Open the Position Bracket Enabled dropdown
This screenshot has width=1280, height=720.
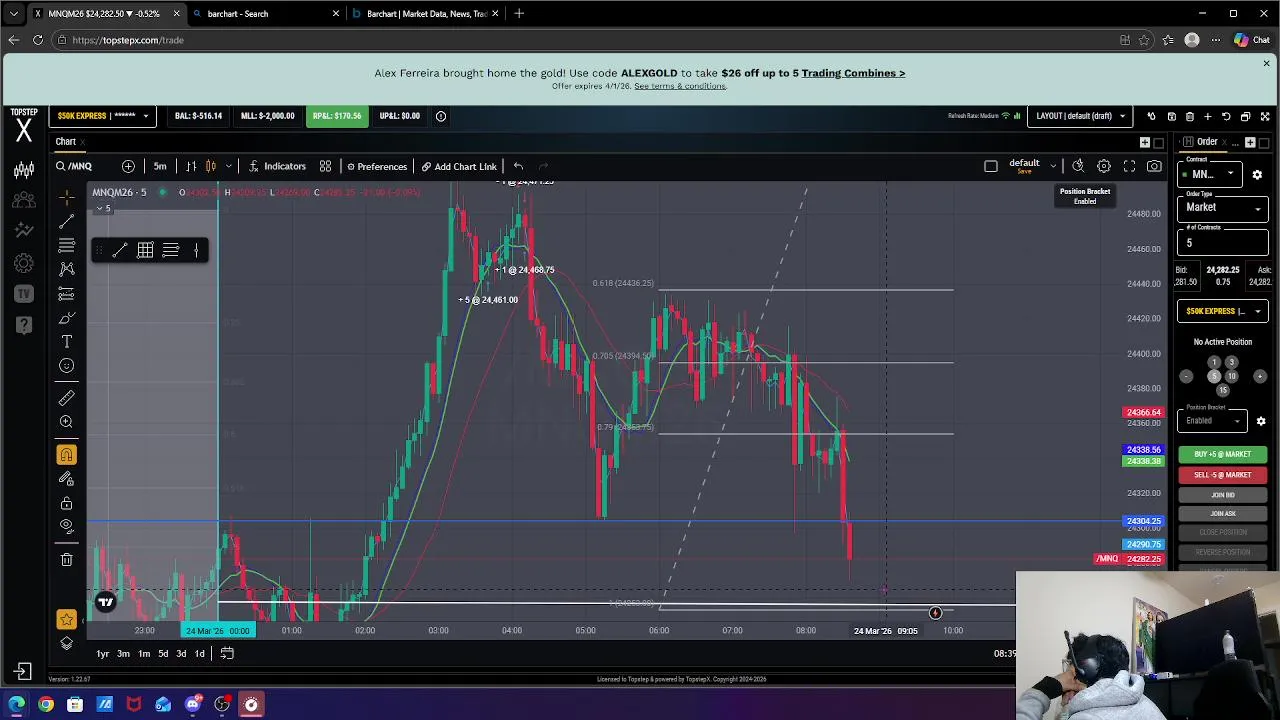[x=1212, y=421]
